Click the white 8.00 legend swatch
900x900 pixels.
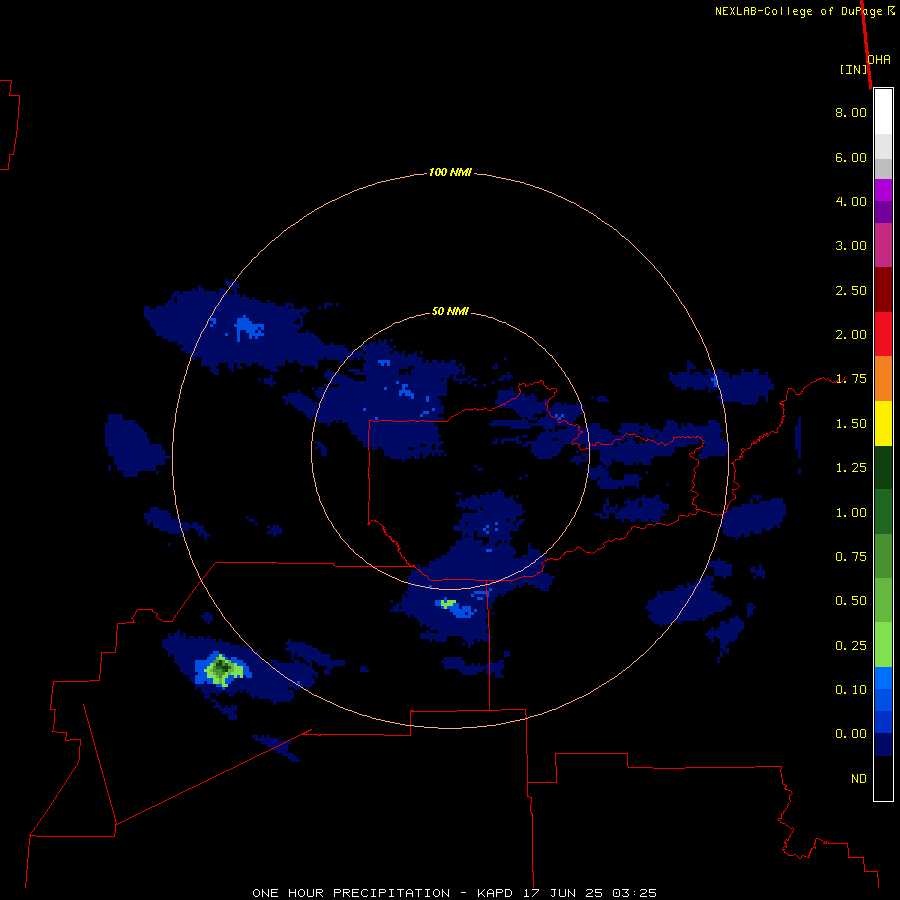(883, 112)
